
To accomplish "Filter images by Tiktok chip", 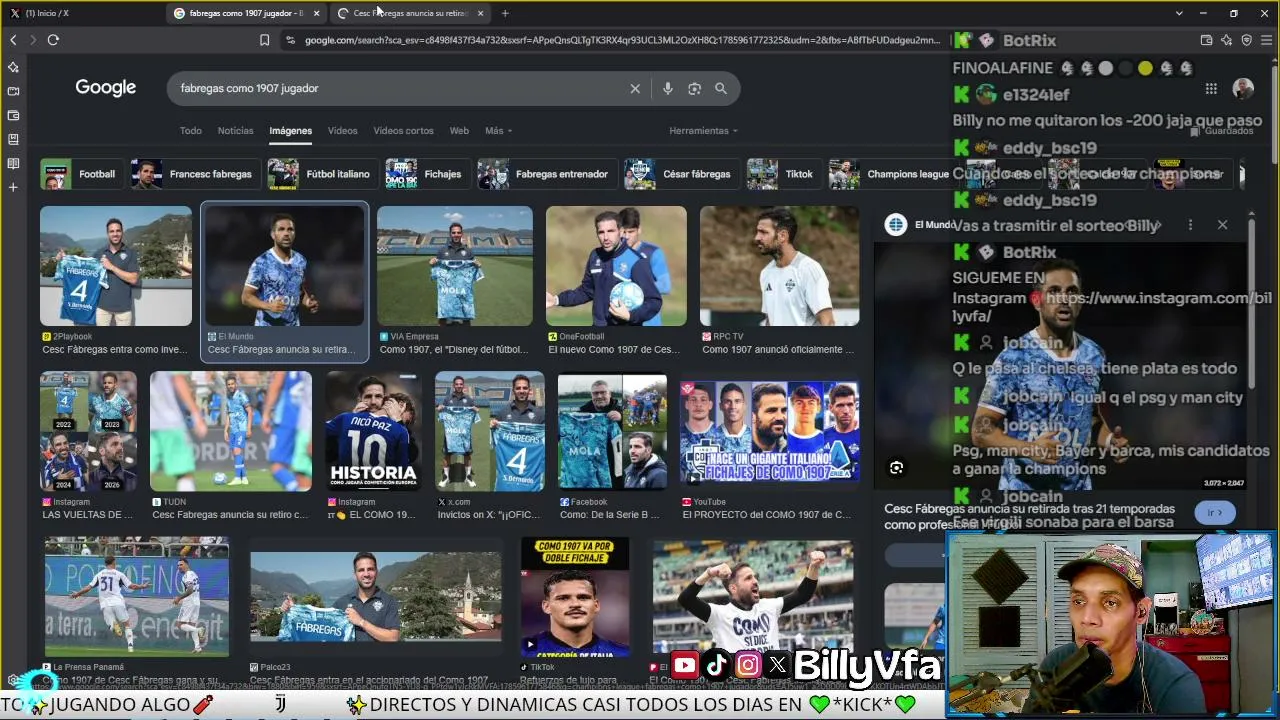I will point(782,174).
